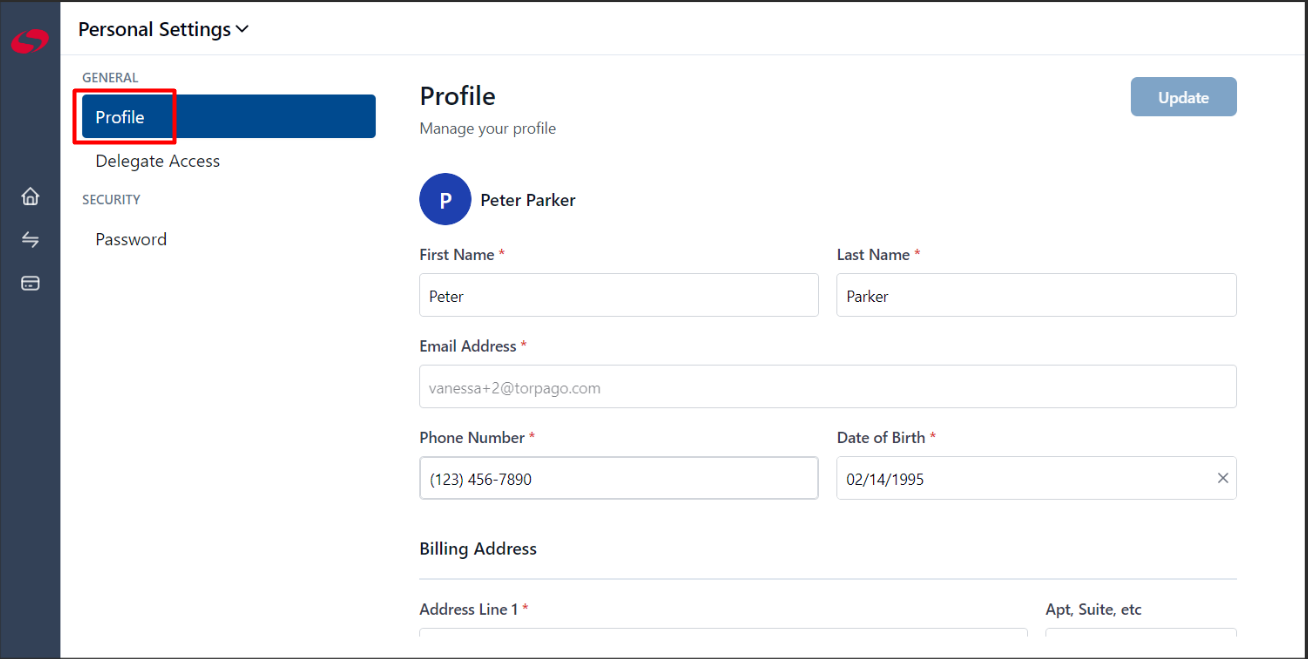This screenshot has height=659, width=1308.
Task: Expand the Personal Settings dropdown
Action: [x=163, y=29]
